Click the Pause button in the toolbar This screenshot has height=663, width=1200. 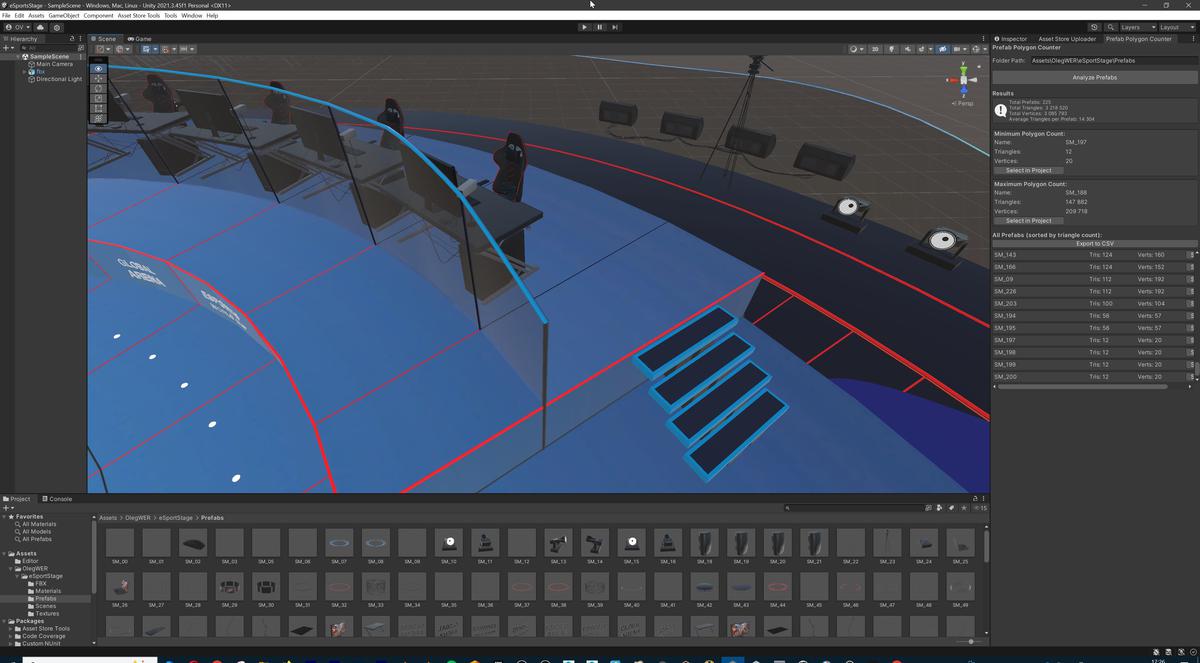click(x=599, y=27)
